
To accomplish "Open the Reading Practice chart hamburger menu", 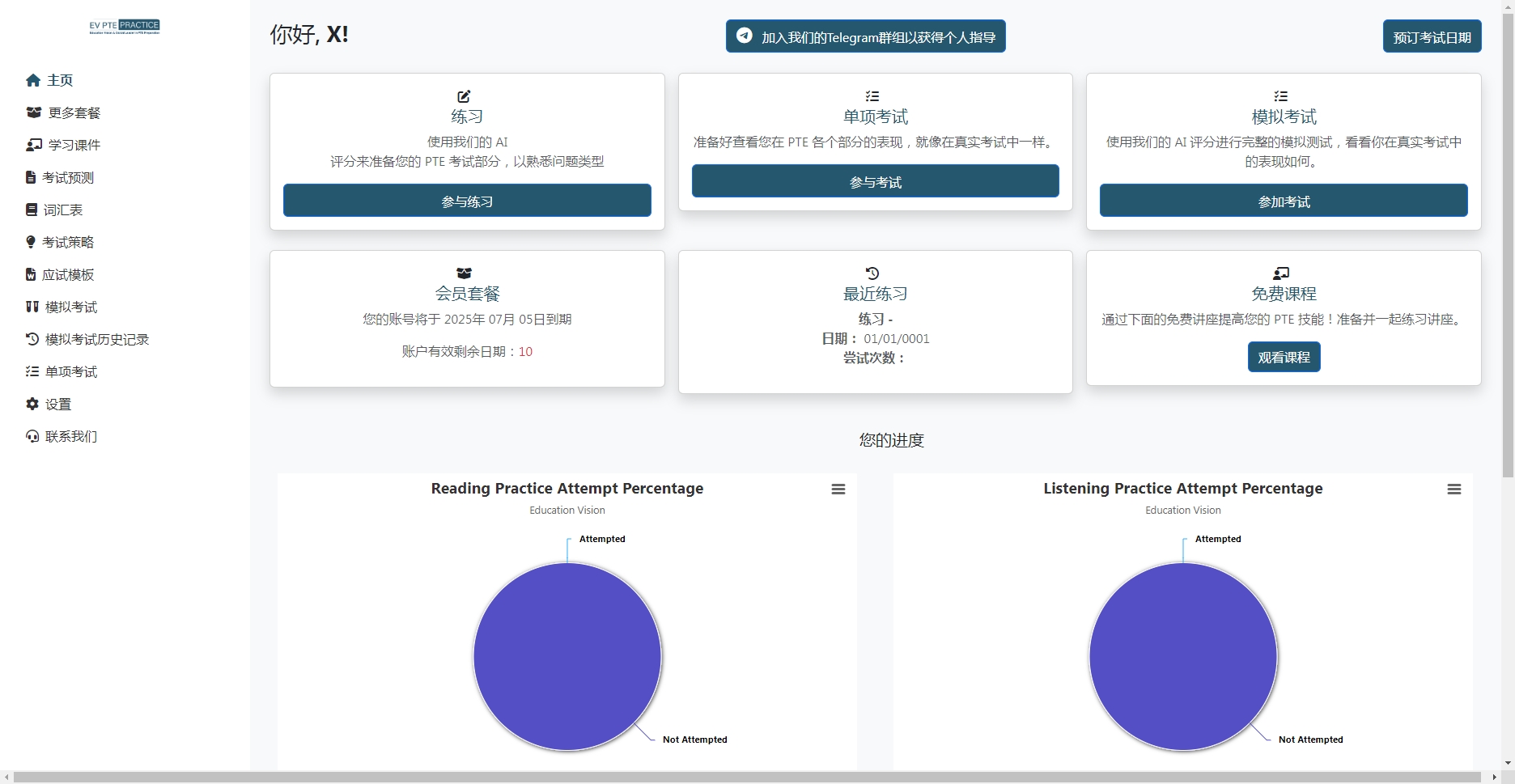I will pos(838,489).
